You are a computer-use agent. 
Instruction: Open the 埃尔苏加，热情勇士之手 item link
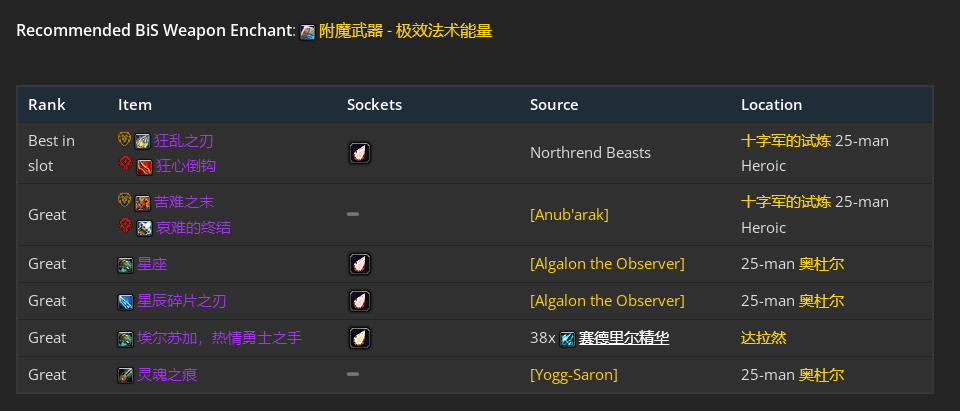pos(219,338)
